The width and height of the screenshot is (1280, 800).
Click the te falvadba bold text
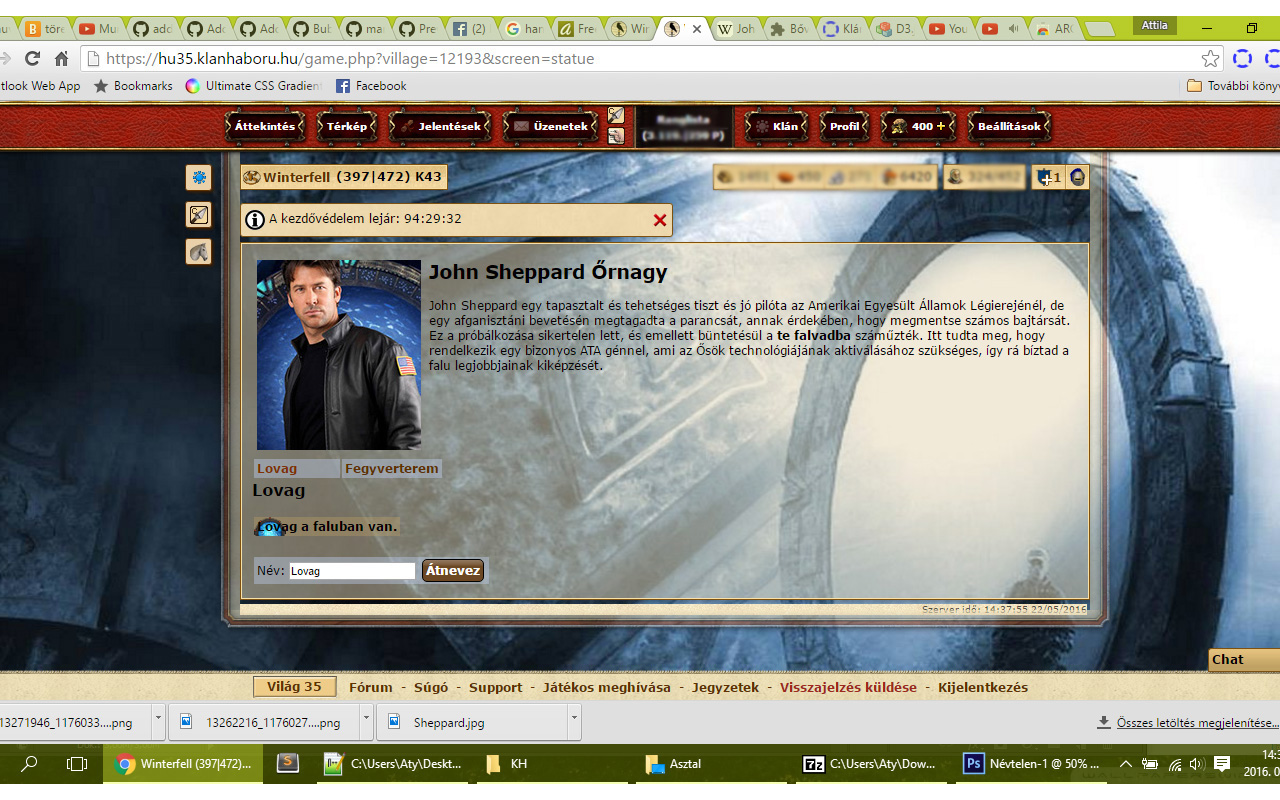coord(814,336)
